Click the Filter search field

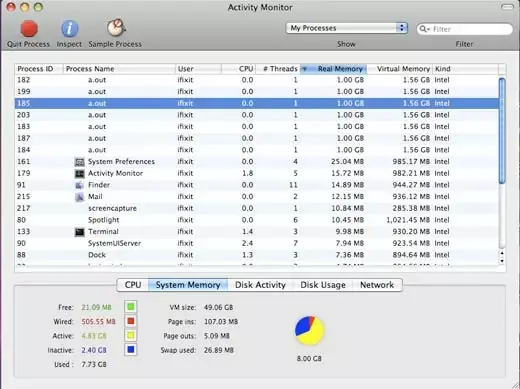(465, 29)
